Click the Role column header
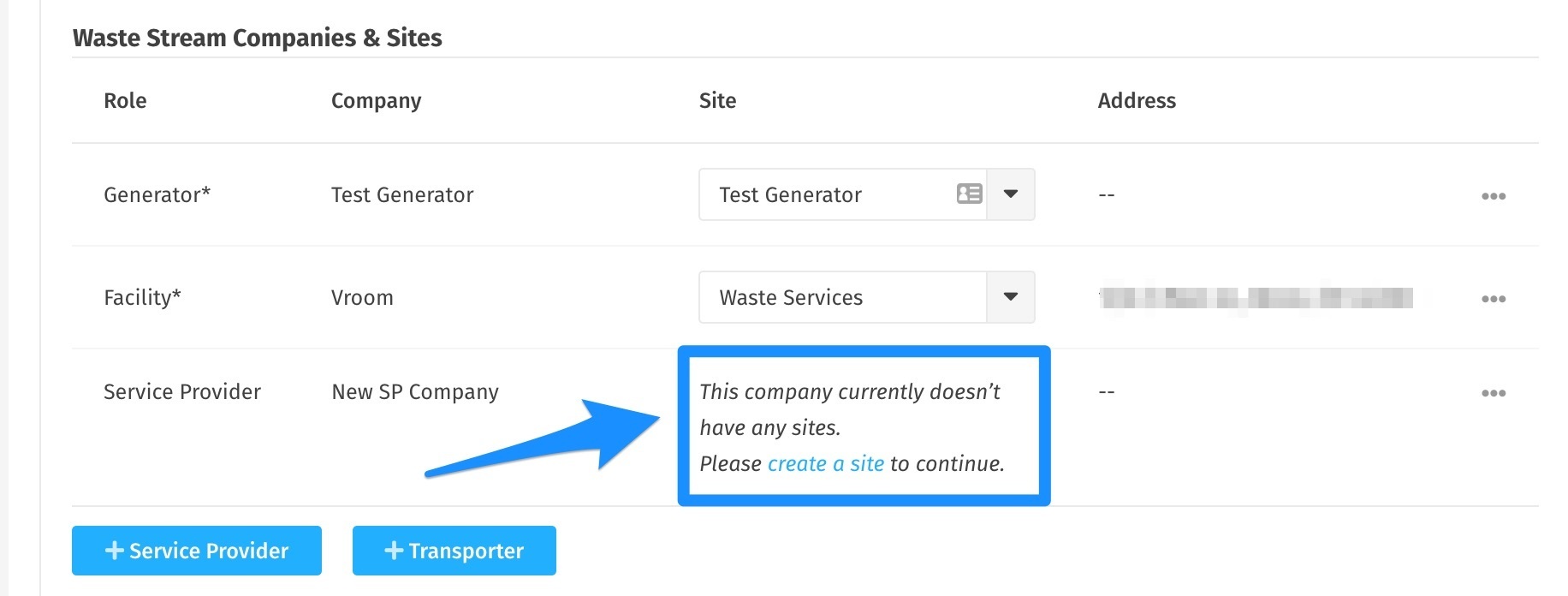1568x596 pixels. pyautogui.click(x=125, y=101)
